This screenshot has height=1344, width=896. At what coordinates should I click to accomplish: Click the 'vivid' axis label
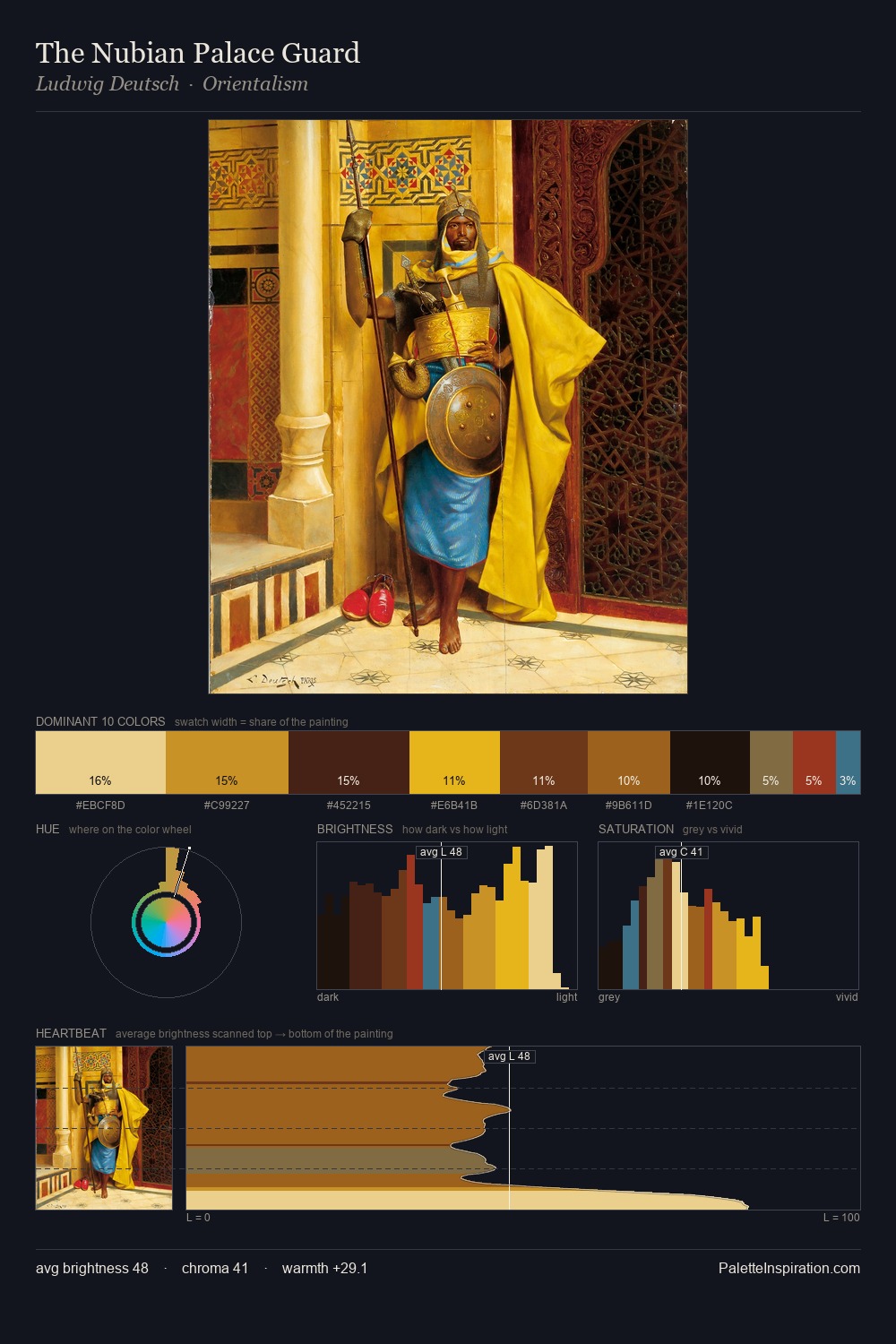click(x=847, y=997)
